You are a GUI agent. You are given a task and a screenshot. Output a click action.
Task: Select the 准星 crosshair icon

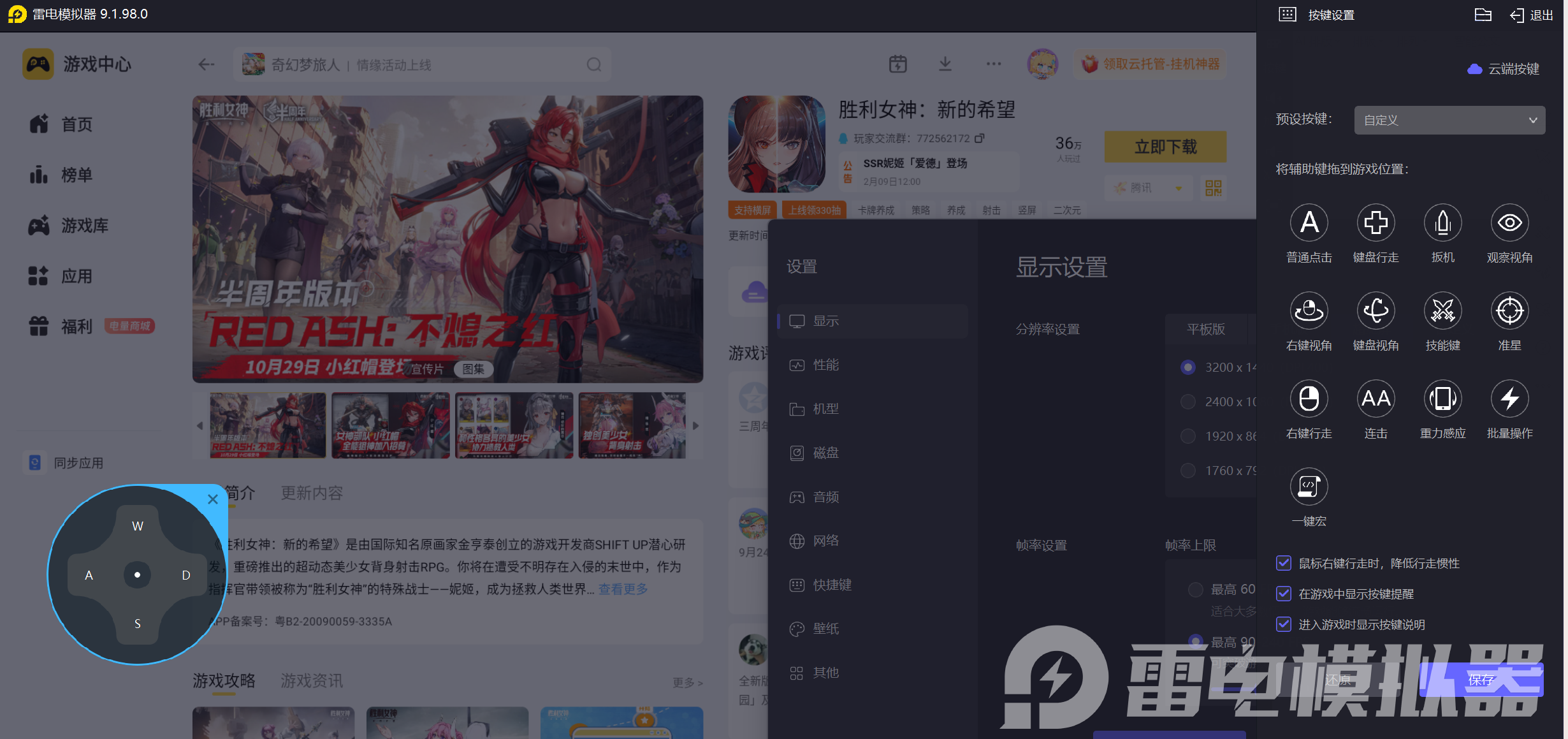1509,311
